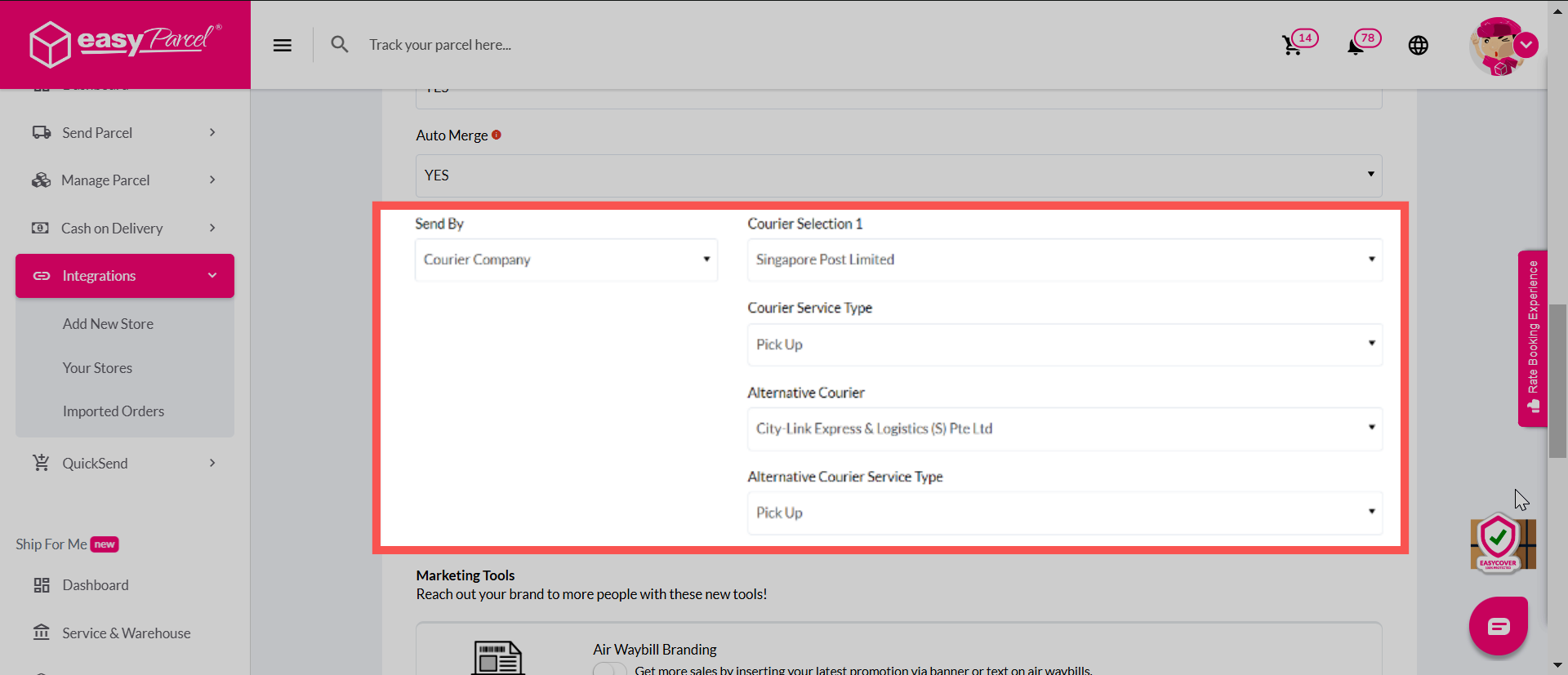Click the Marketing Tools heading
Viewport: 1568px width, 675px height.
point(465,575)
